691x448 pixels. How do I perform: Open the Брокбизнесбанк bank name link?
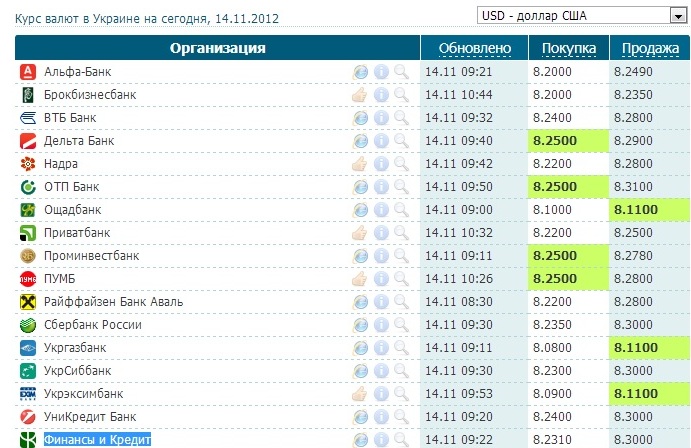click(x=90, y=95)
